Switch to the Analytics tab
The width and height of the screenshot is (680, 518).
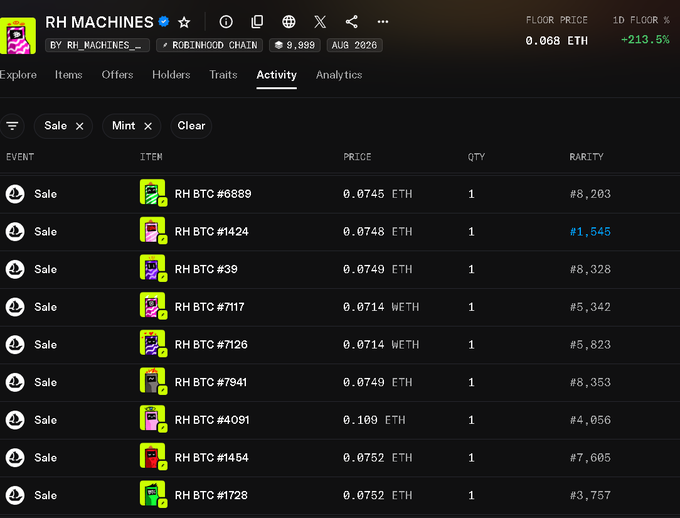pyautogui.click(x=339, y=75)
